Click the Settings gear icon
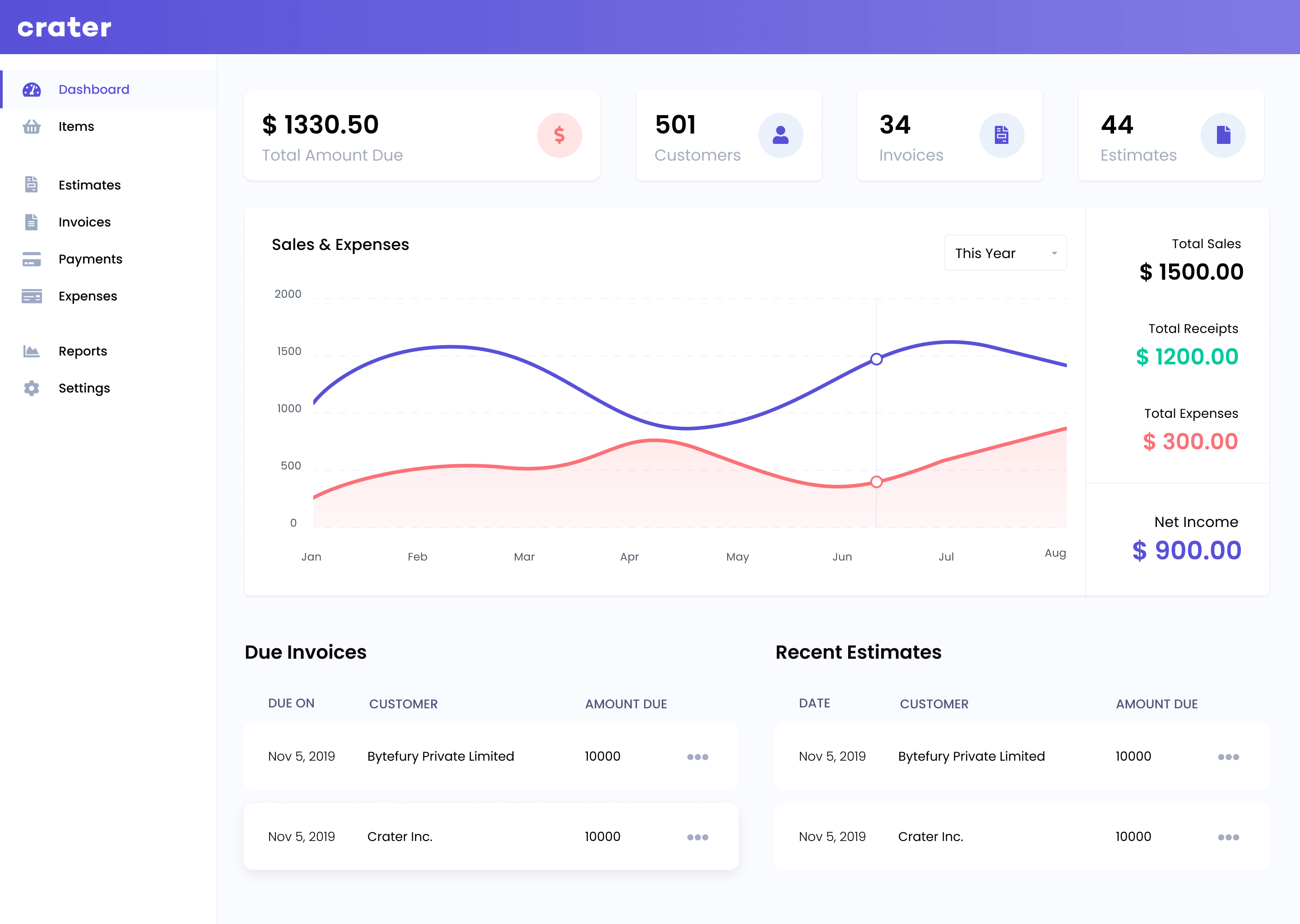The width and height of the screenshot is (1300, 924). pyautogui.click(x=32, y=387)
